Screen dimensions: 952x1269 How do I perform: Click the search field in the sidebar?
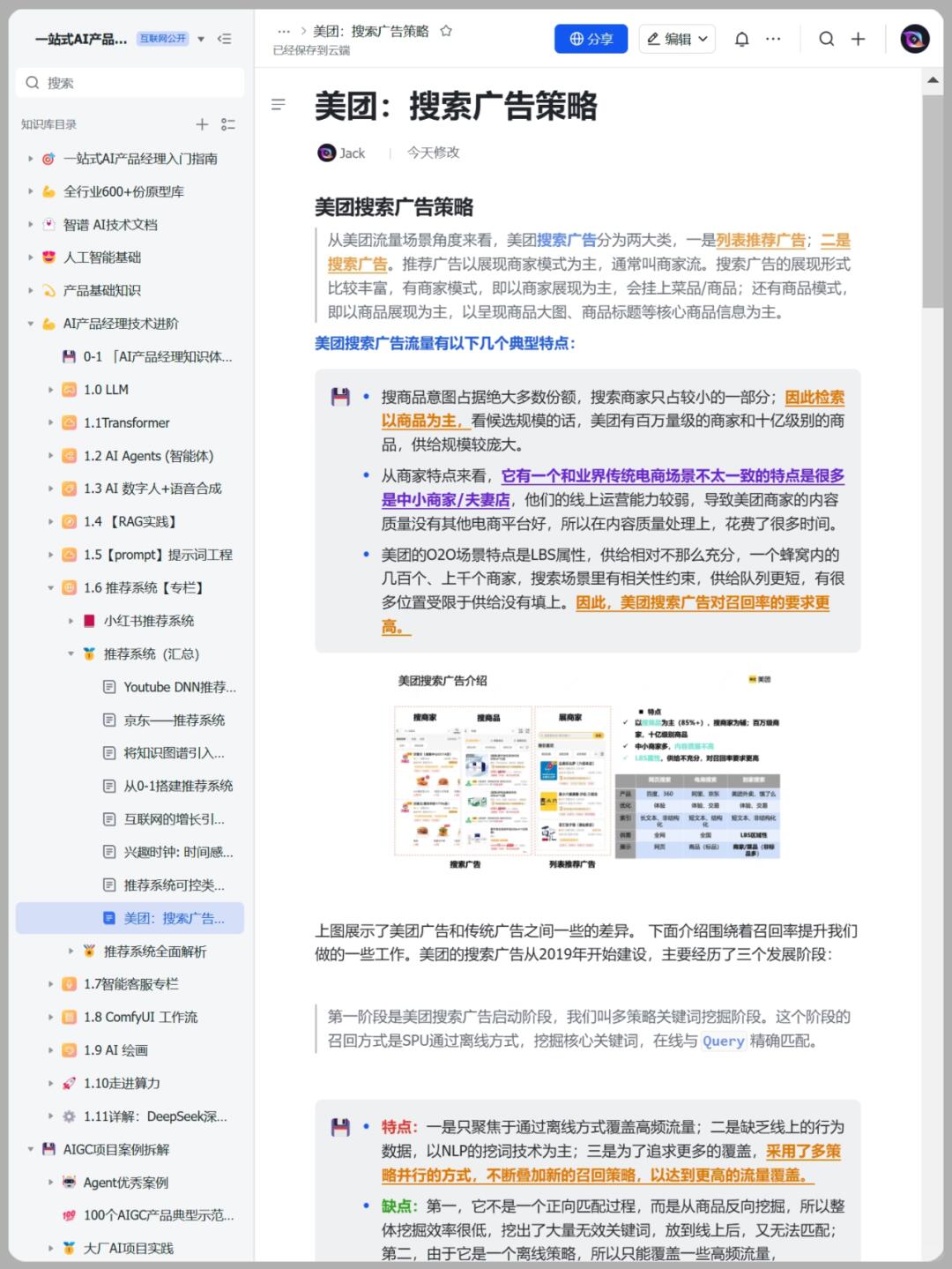point(130,83)
